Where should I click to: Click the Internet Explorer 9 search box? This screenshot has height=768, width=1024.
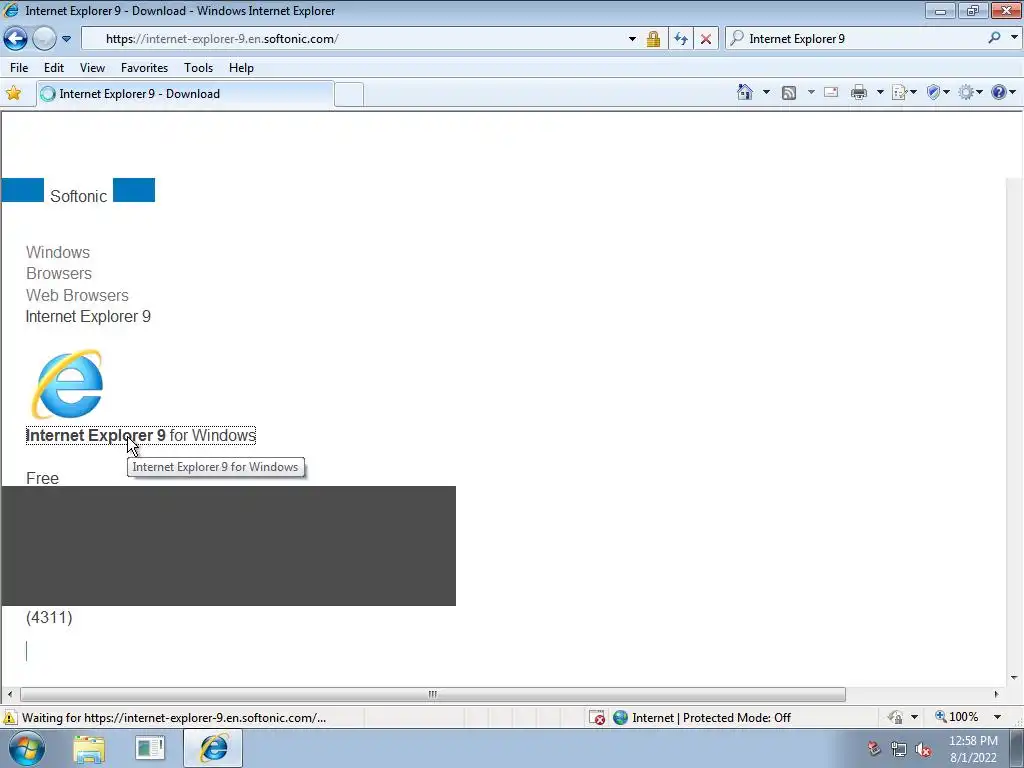(x=856, y=39)
